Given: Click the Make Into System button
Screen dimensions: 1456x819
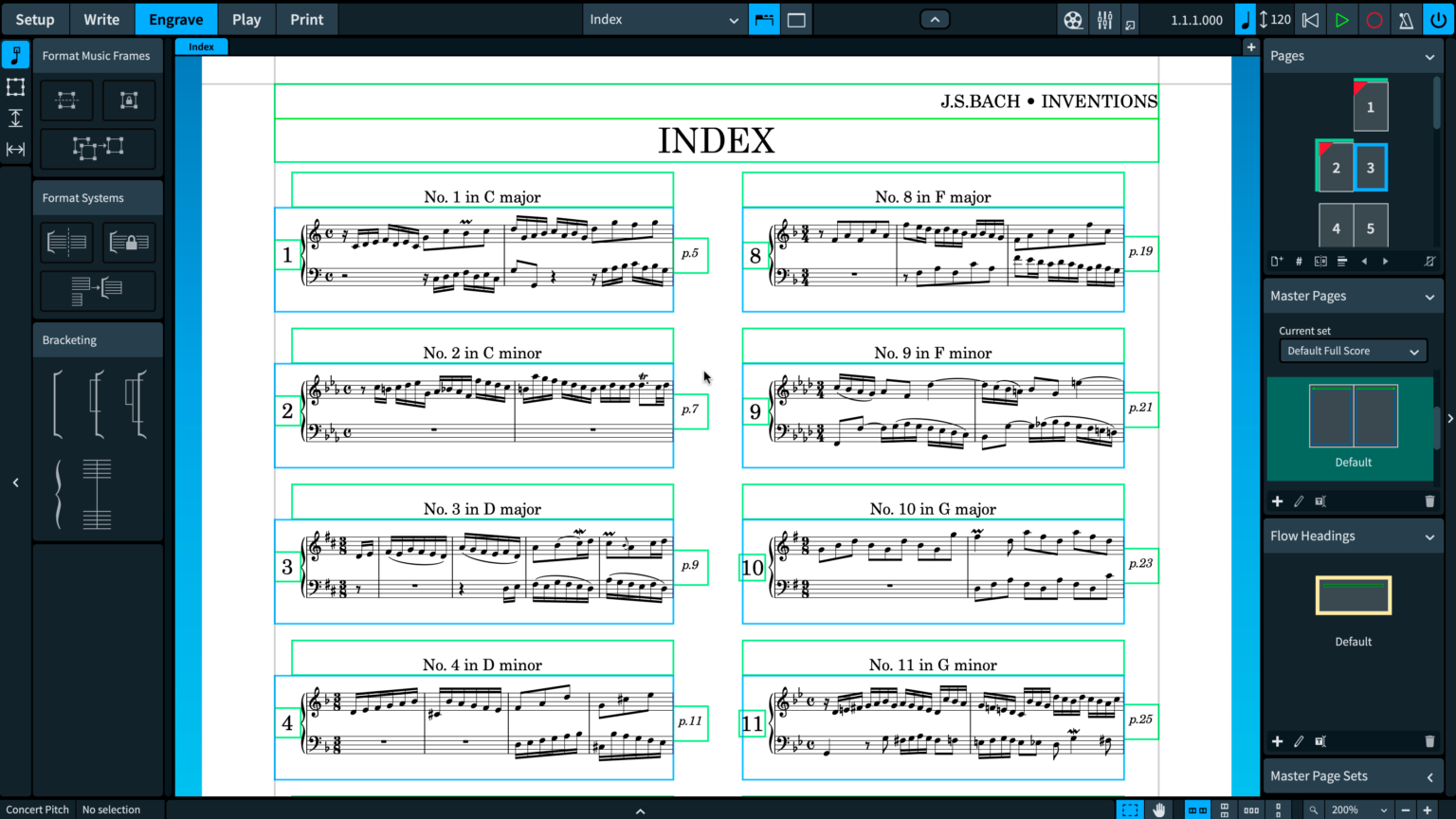Looking at the screenshot, I should click(x=98, y=289).
